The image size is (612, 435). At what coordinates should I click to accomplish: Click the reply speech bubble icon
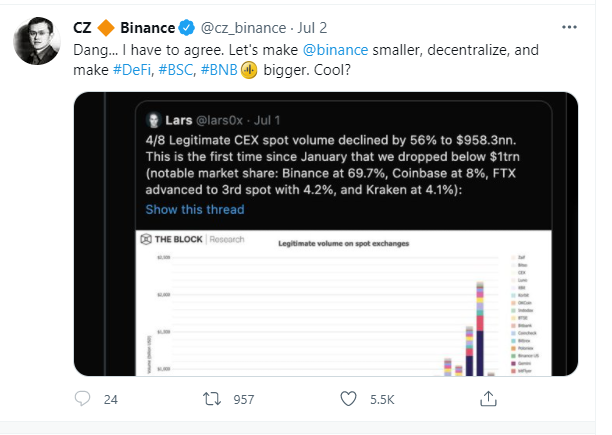click(82, 399)
